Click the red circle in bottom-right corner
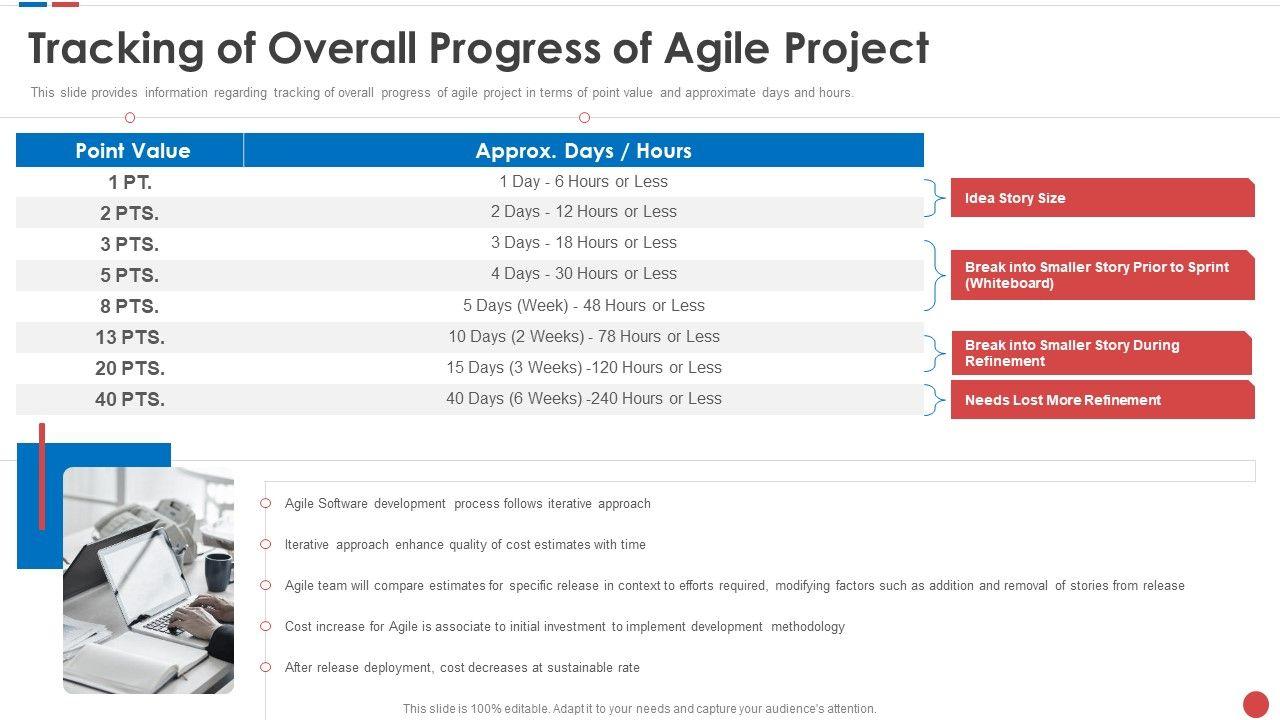Image resolution: width=1280 pixels, height=720 pixels. pyautogui.click(x=1256, y=704)
